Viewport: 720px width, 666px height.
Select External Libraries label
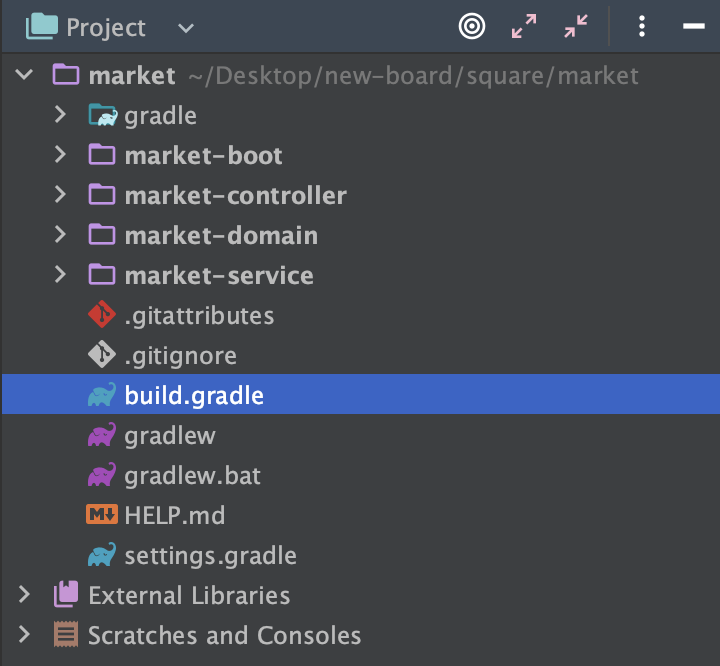pos(189,596)
